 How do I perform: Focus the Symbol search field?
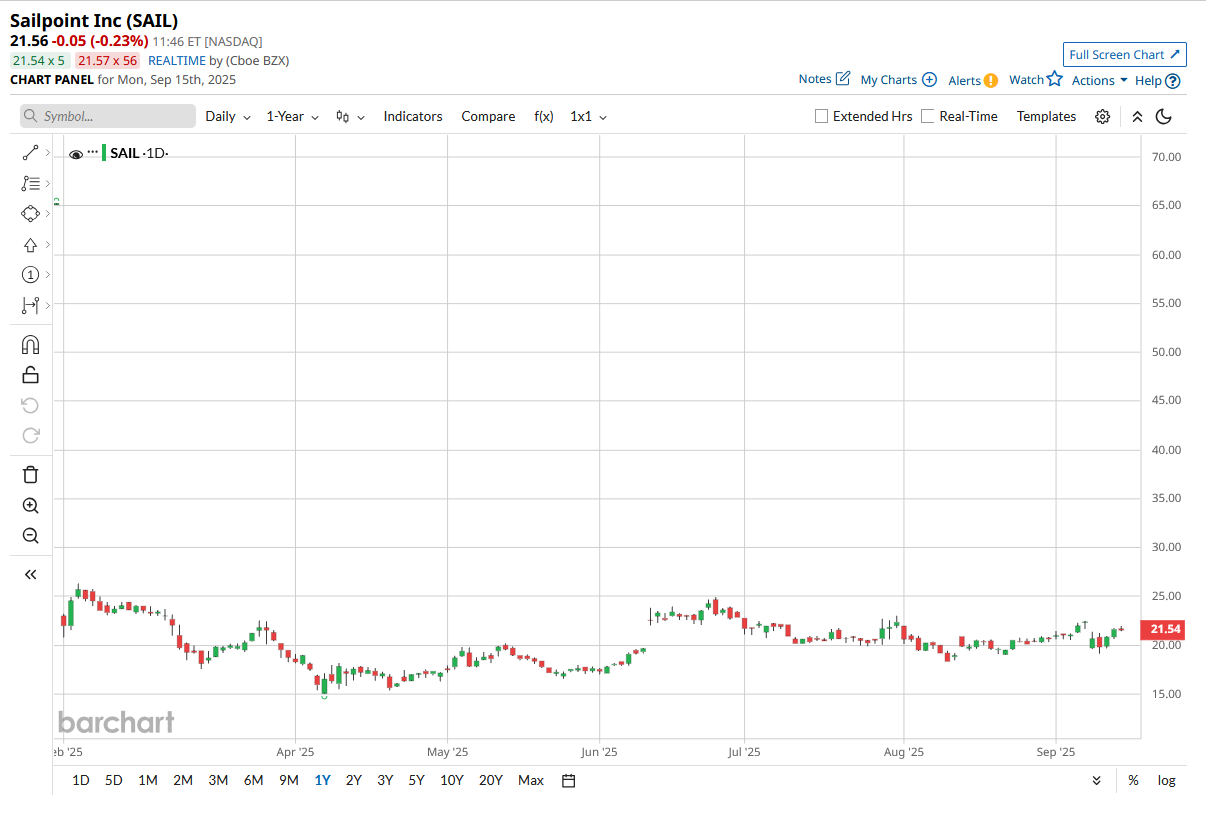coord(108,116)
